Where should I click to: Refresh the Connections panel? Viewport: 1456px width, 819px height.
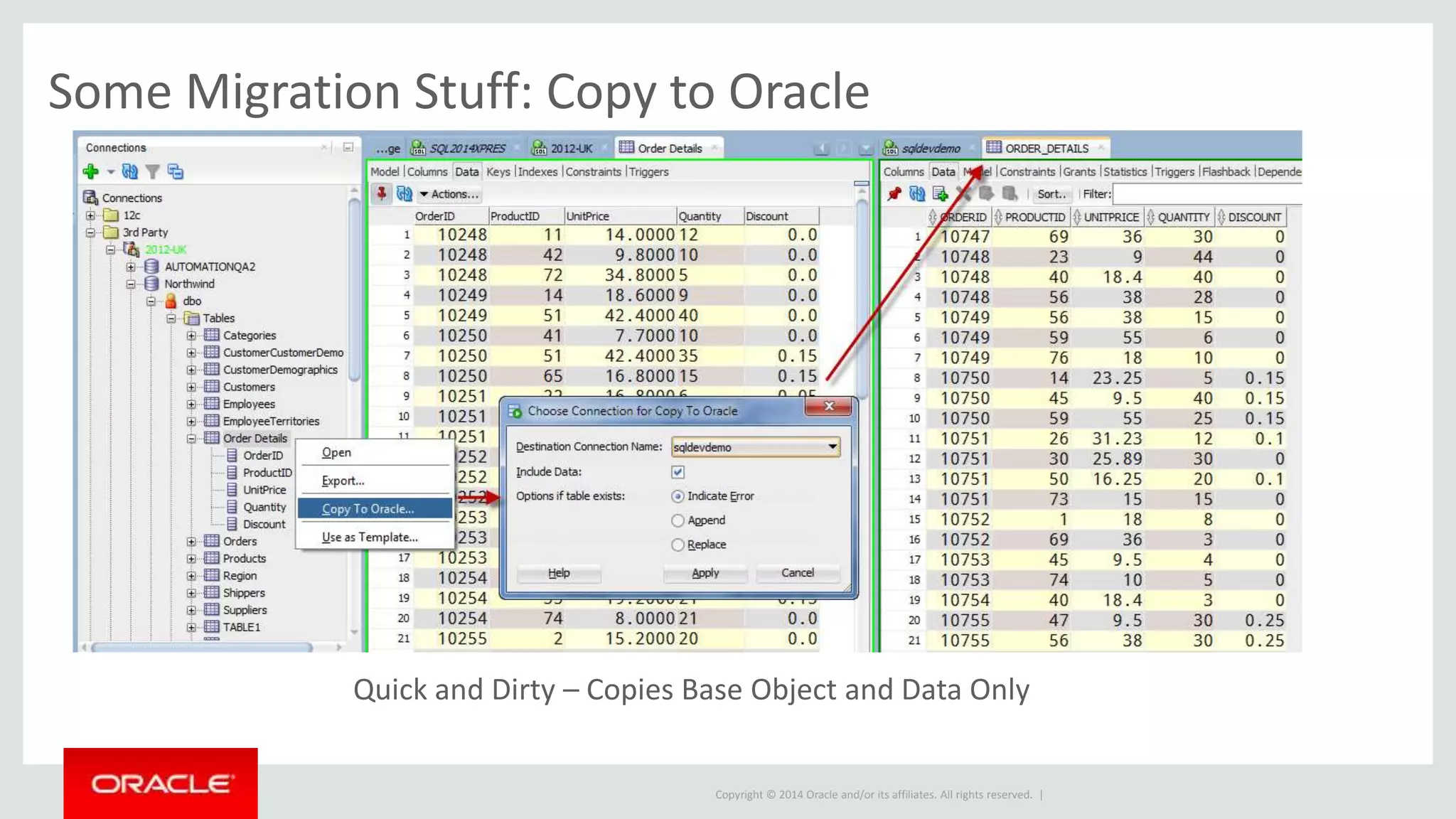coord(129,171)
